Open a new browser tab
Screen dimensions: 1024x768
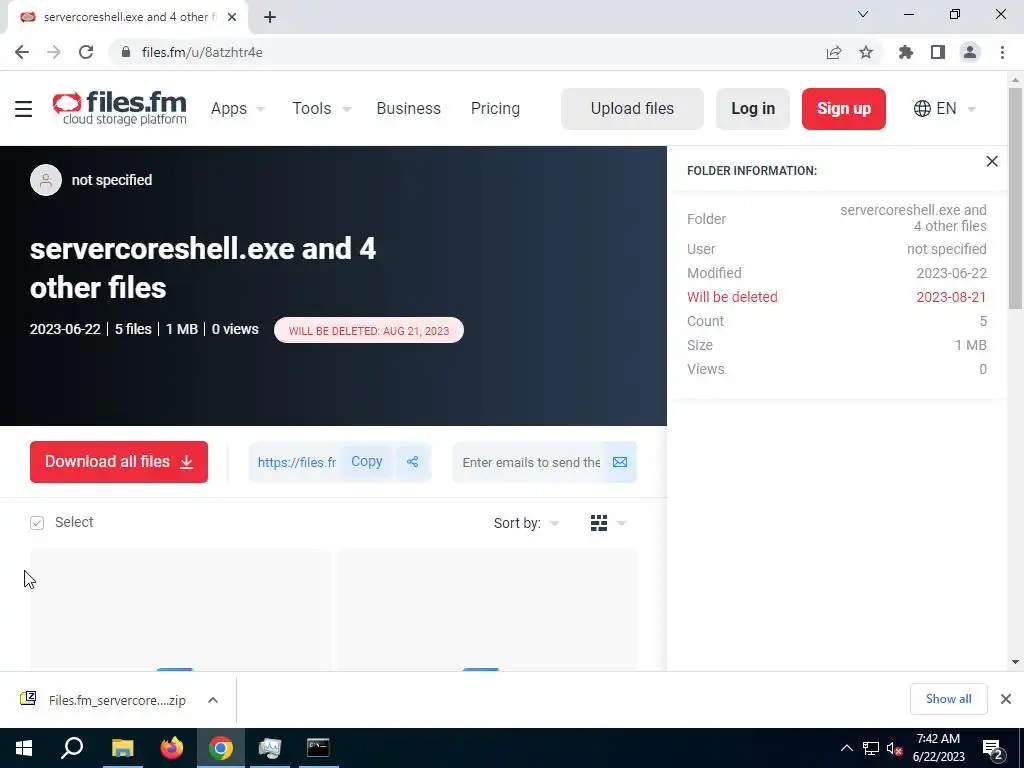[270, 17]
